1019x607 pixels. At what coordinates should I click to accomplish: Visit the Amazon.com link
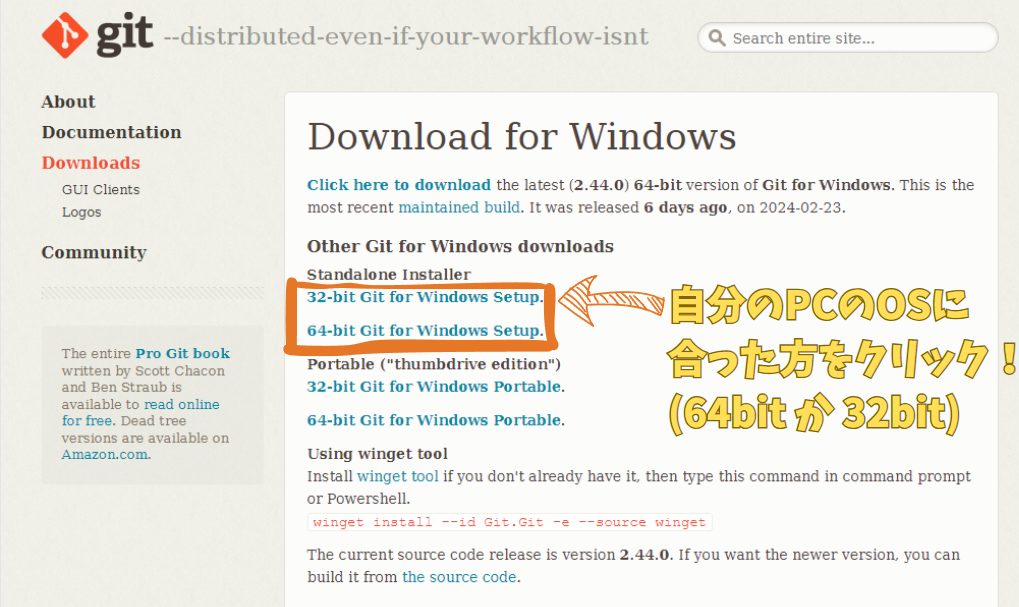click(105, 454)
